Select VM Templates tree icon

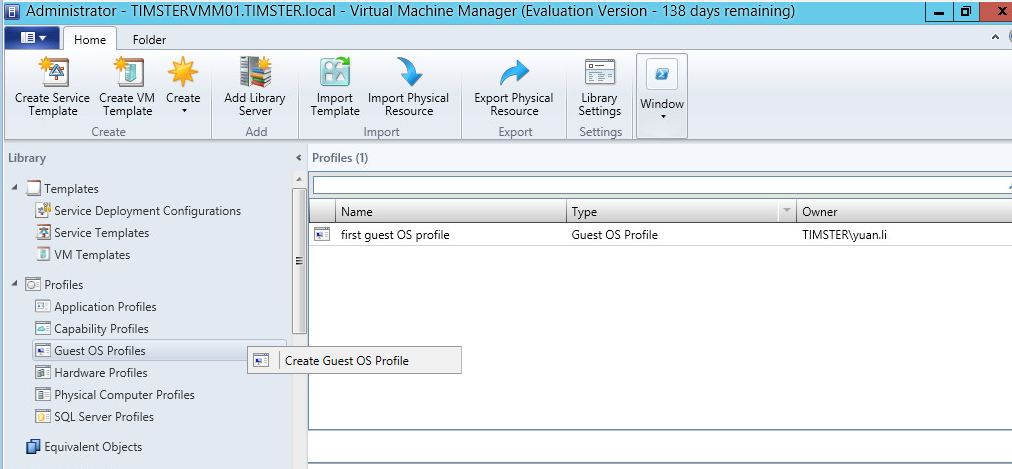click(43, 255)
